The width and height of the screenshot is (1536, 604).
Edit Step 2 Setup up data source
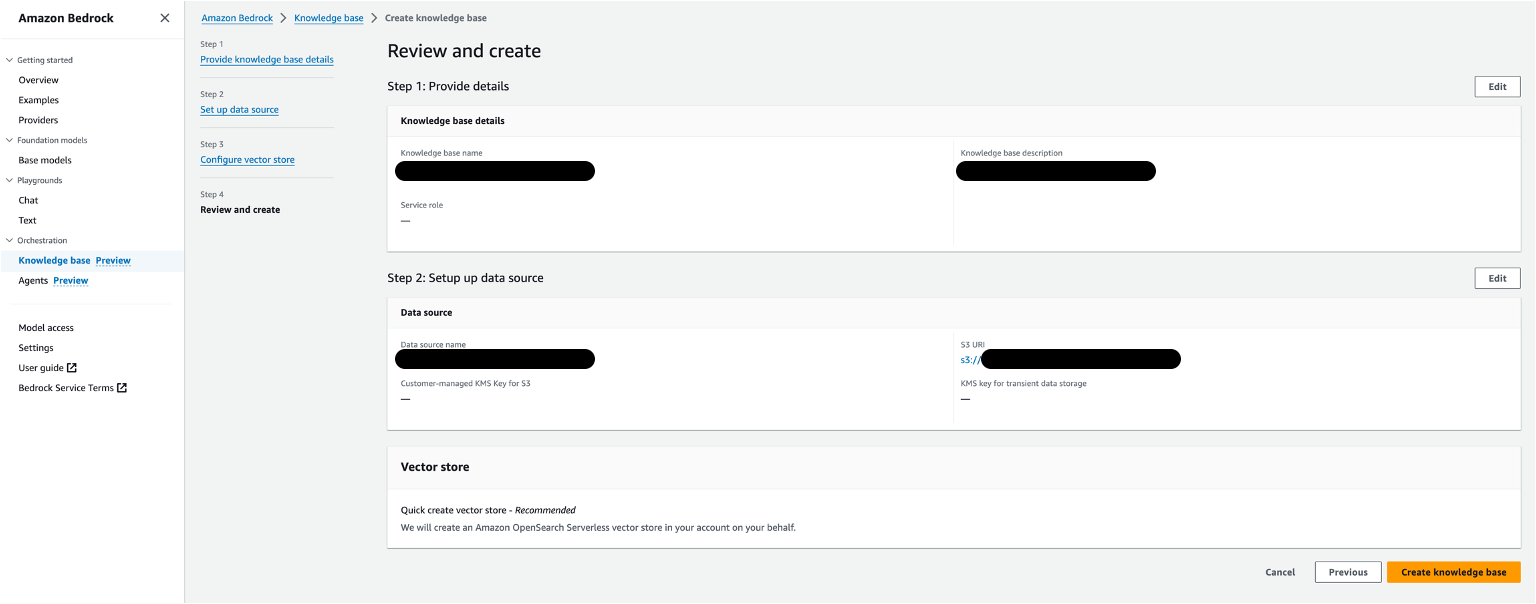(x=1497, y=278)
